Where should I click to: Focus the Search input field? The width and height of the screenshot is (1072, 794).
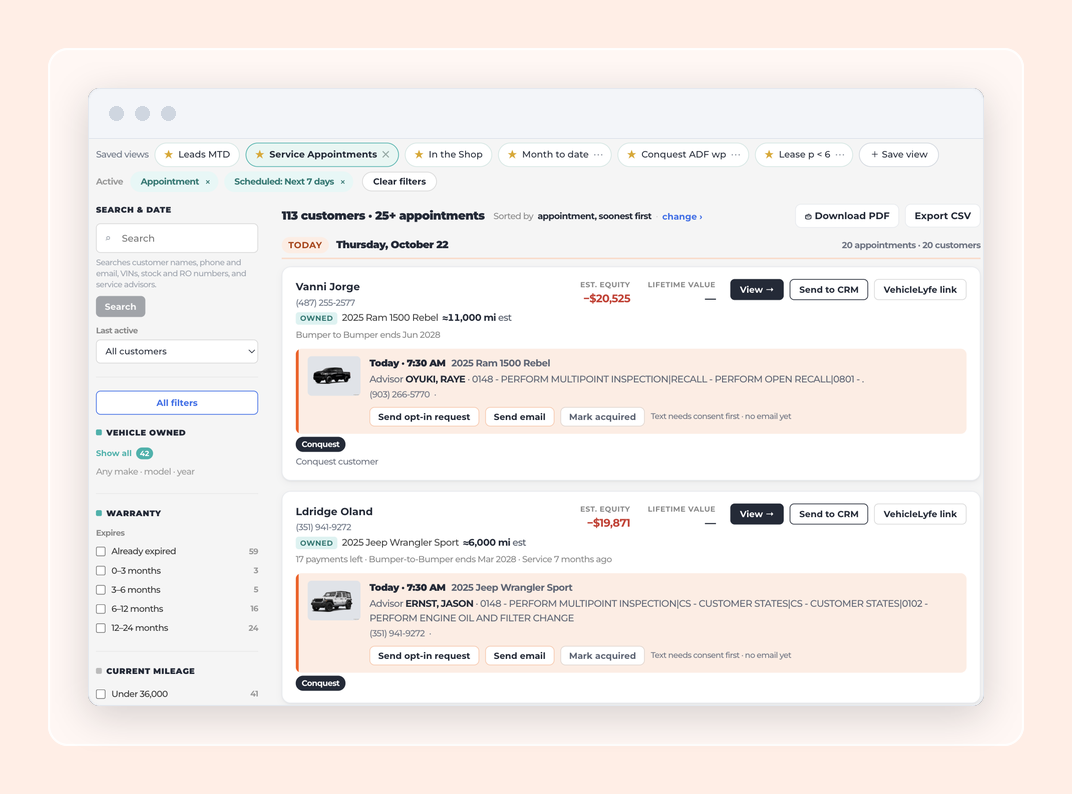click(177, 239)
